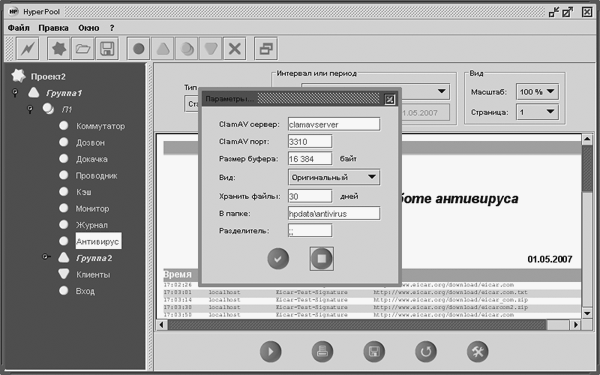Viewport: 600px width, 375px height.
Task: Click the lightning bolt connect icon
Action: [28, 49]
